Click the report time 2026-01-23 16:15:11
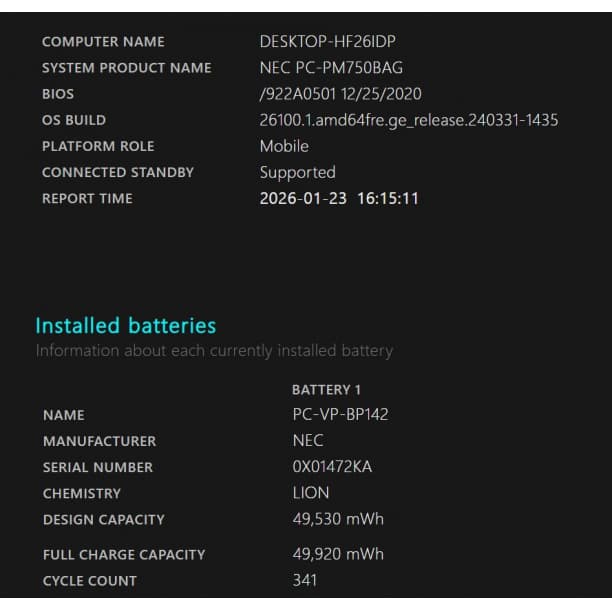 pyautogui.click(x=339, y=198)
